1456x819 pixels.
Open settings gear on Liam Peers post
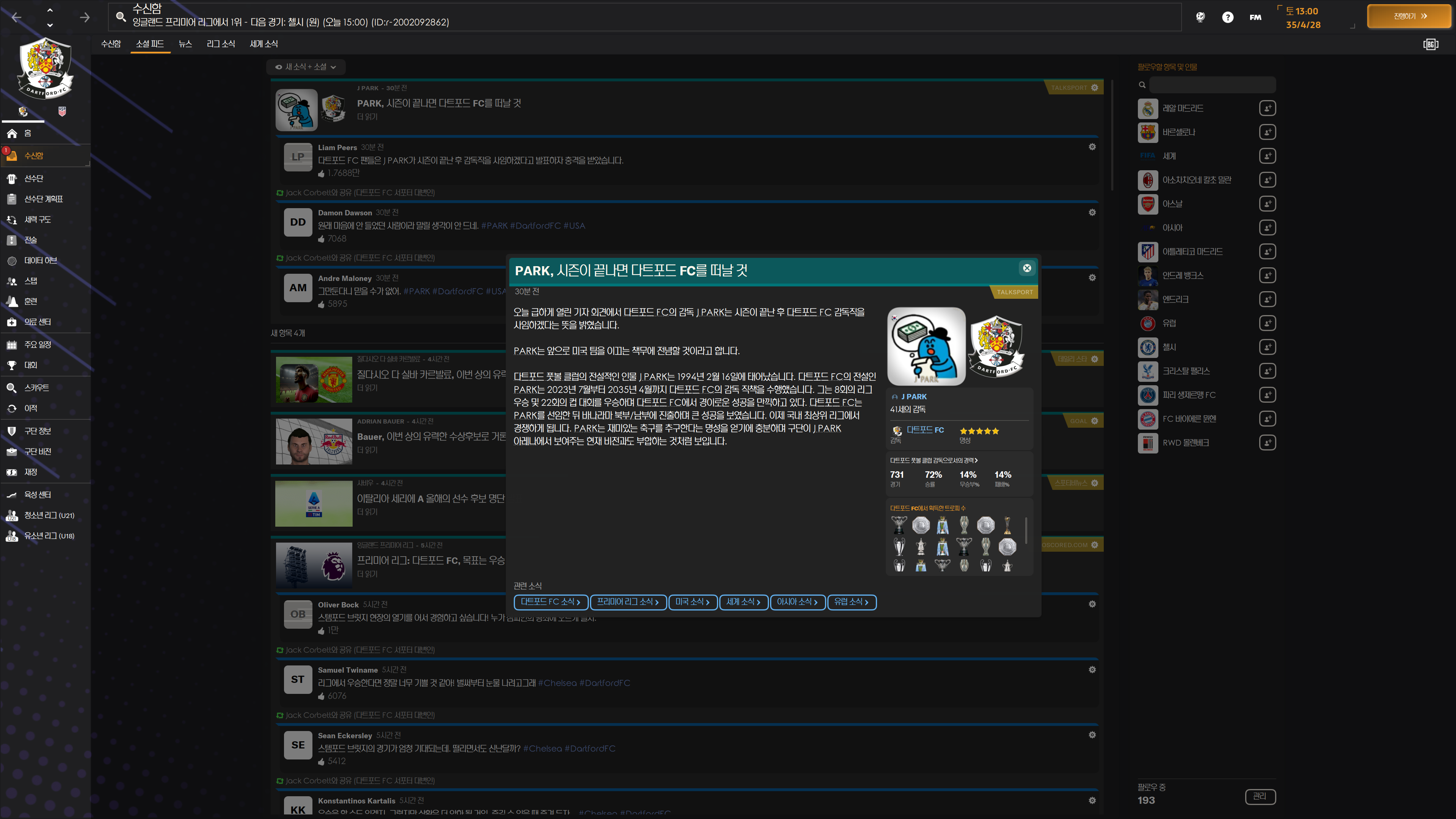point(1092,147)
